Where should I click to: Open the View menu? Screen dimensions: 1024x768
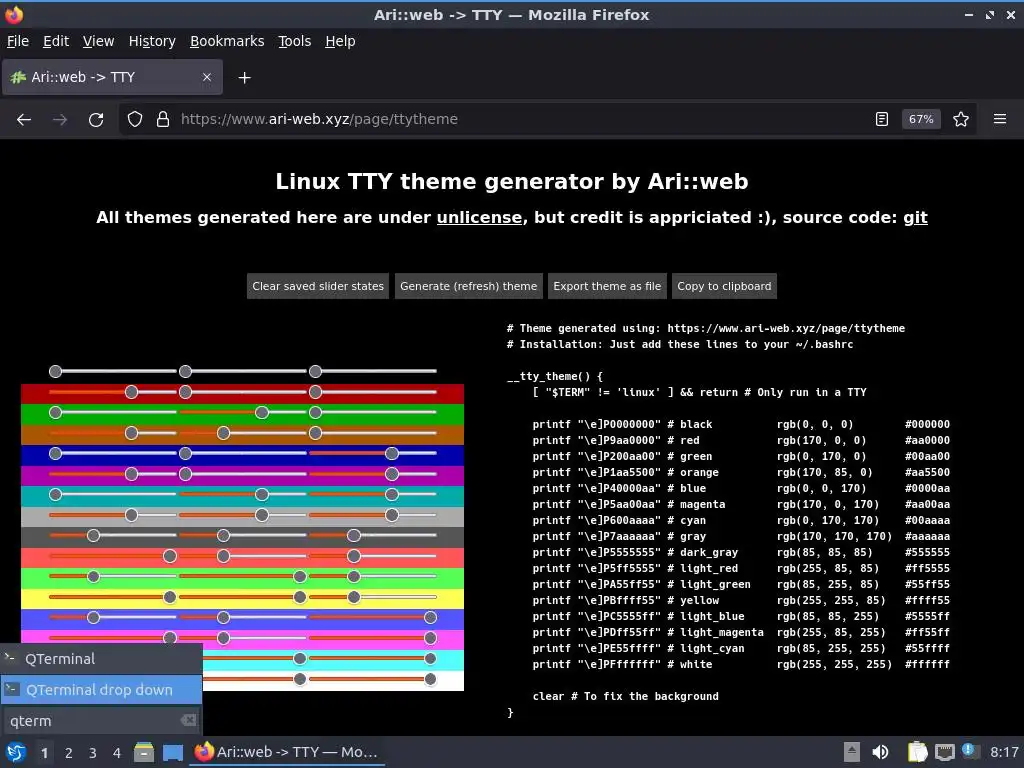[x=99, y=41]
